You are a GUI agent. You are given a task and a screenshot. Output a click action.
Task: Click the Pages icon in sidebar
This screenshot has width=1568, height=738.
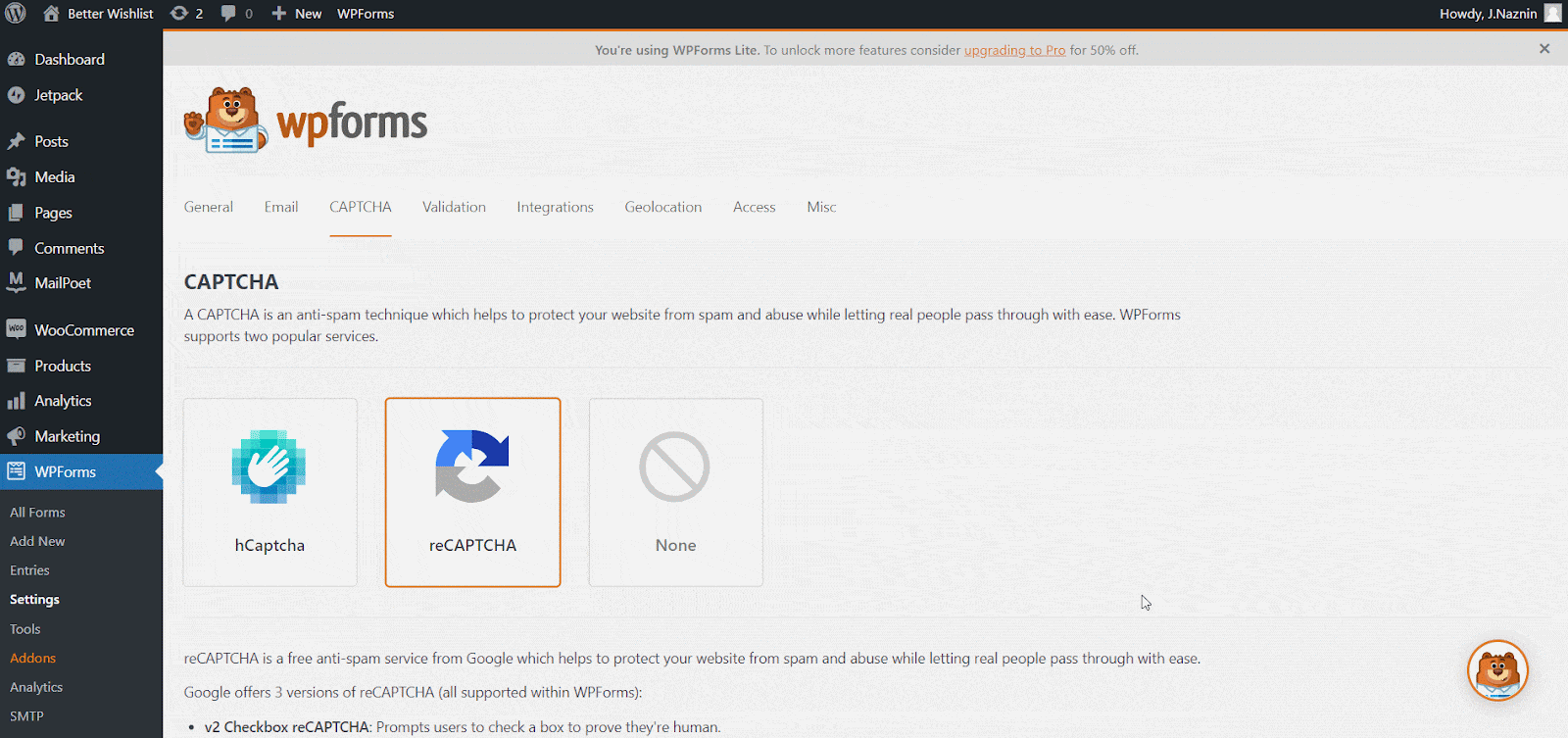click(16, 213)
